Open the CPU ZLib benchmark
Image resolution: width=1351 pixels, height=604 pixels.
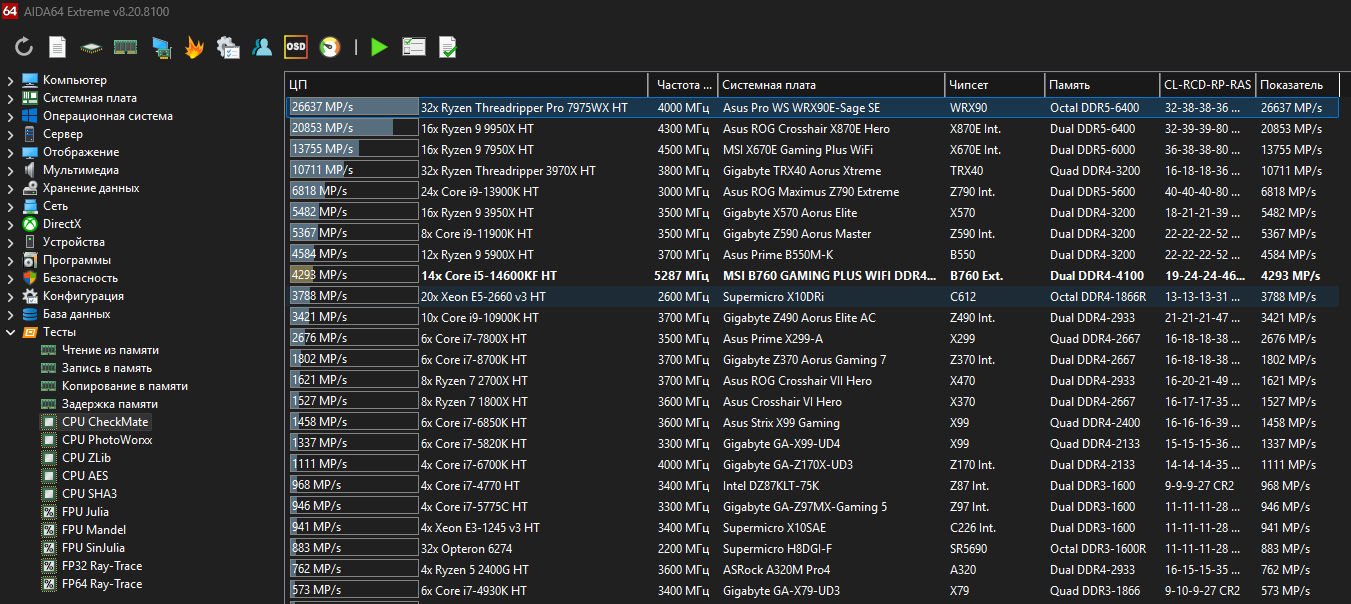pyautogui.click(x=86, y=458)
